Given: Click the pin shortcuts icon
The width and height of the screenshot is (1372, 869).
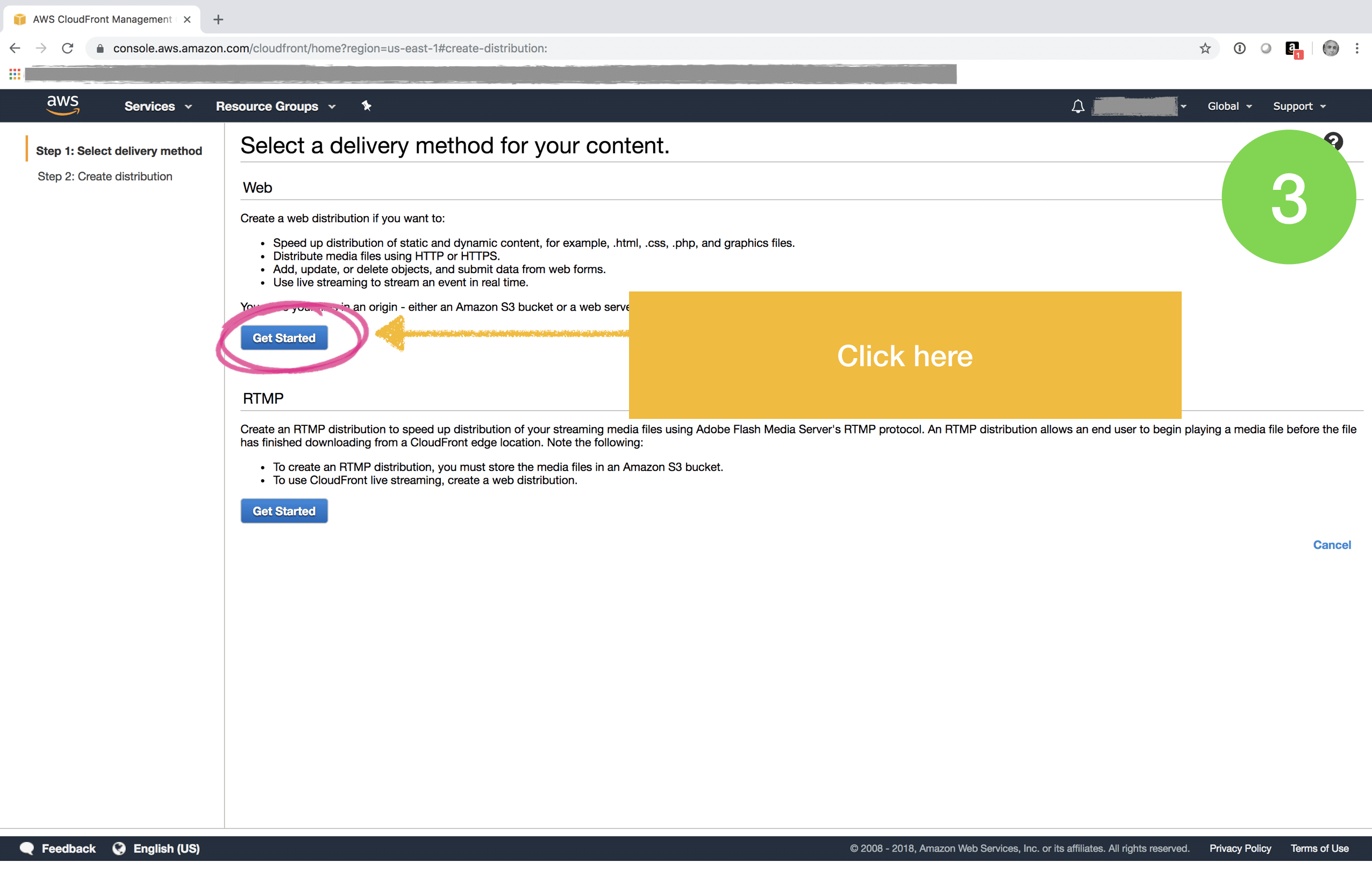Looking at the screenshot, I should [366, 106].
